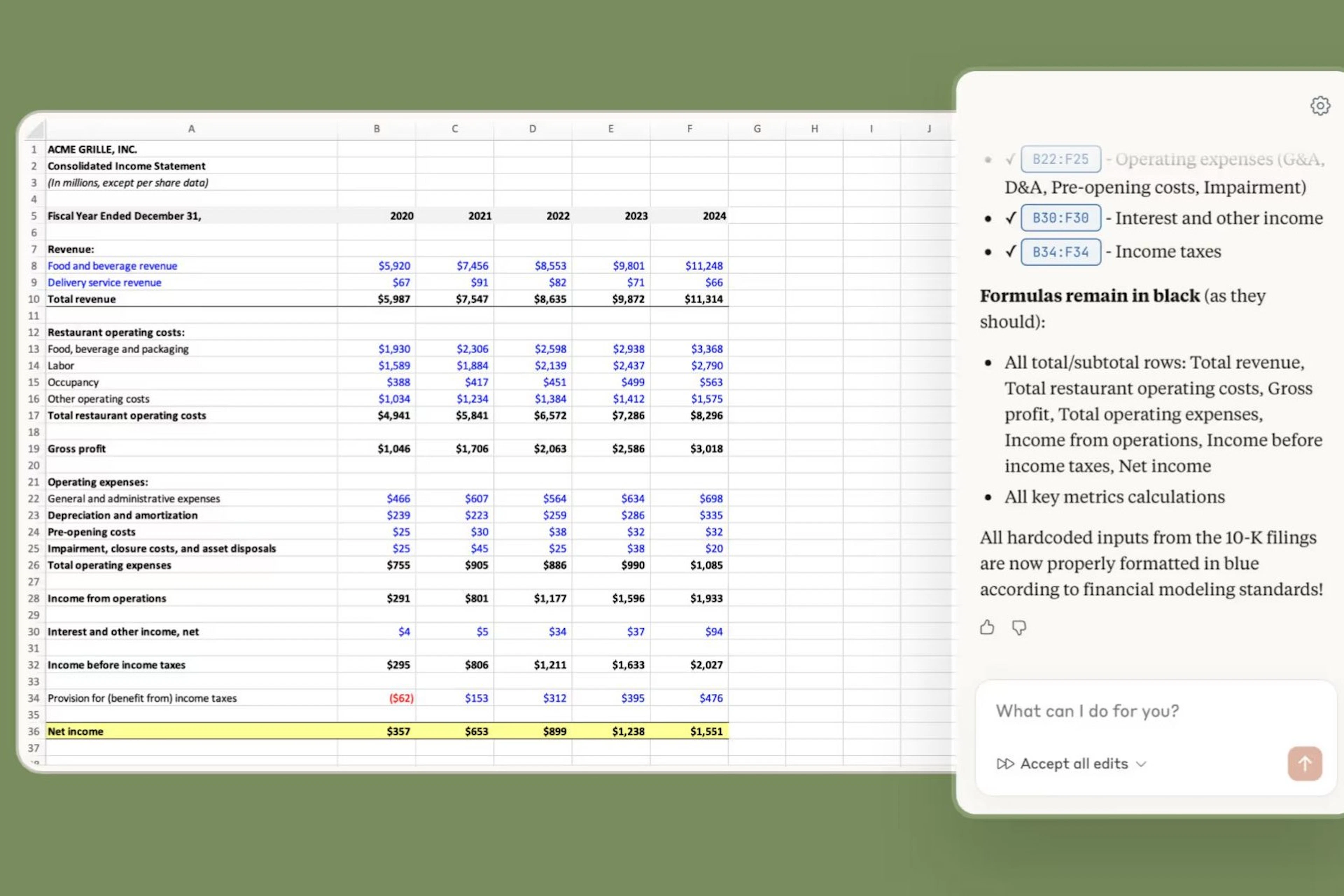1344x896 pixels.
Task: Select row 36 header
Action: 34,731
